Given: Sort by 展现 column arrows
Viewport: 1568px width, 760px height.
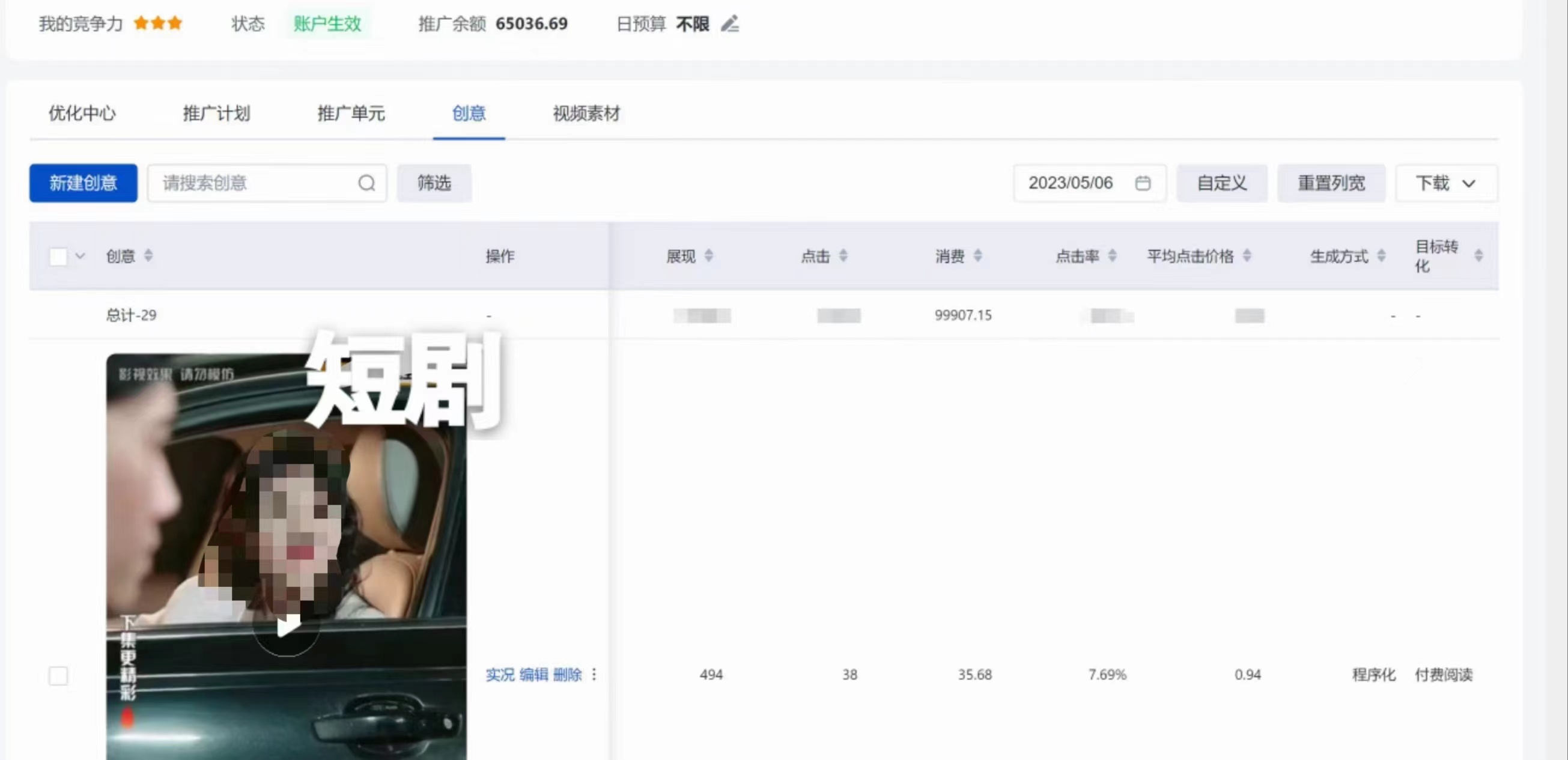Looking at the screenshot, I should click(x=708, y=255).
